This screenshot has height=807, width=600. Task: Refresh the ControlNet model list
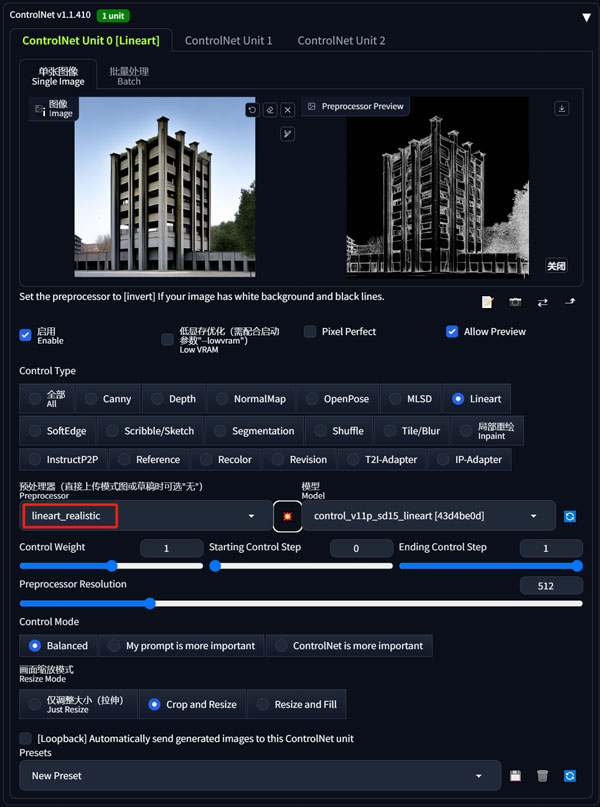point(570,516)
